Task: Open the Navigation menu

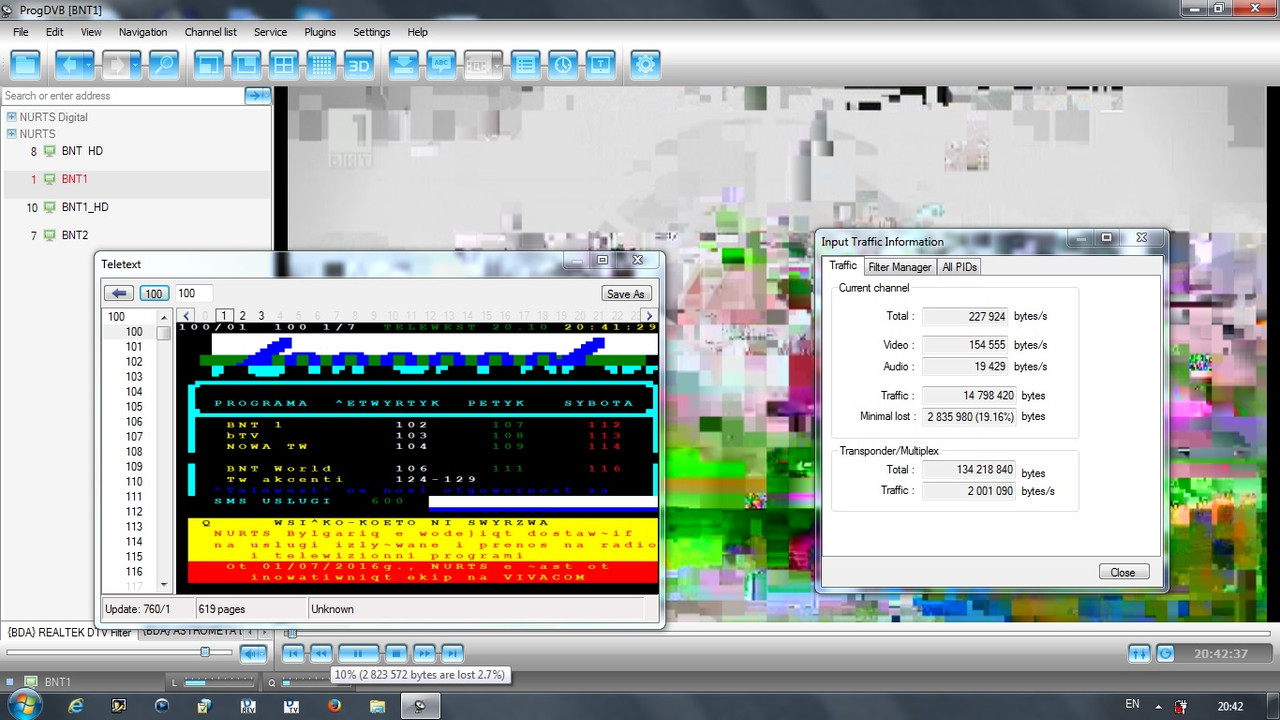Action: 143,32
